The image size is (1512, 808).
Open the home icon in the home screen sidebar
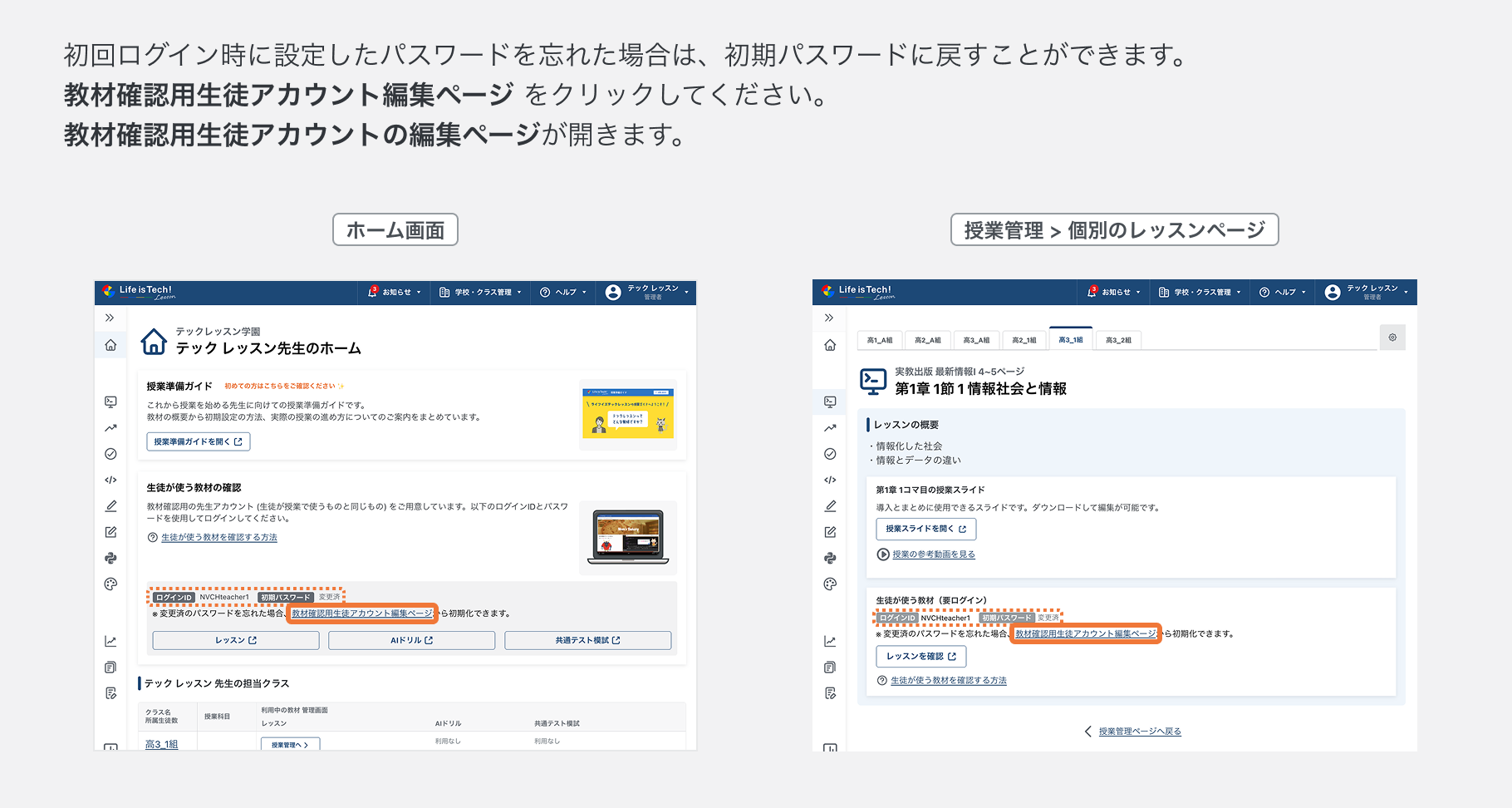point(110,345)
